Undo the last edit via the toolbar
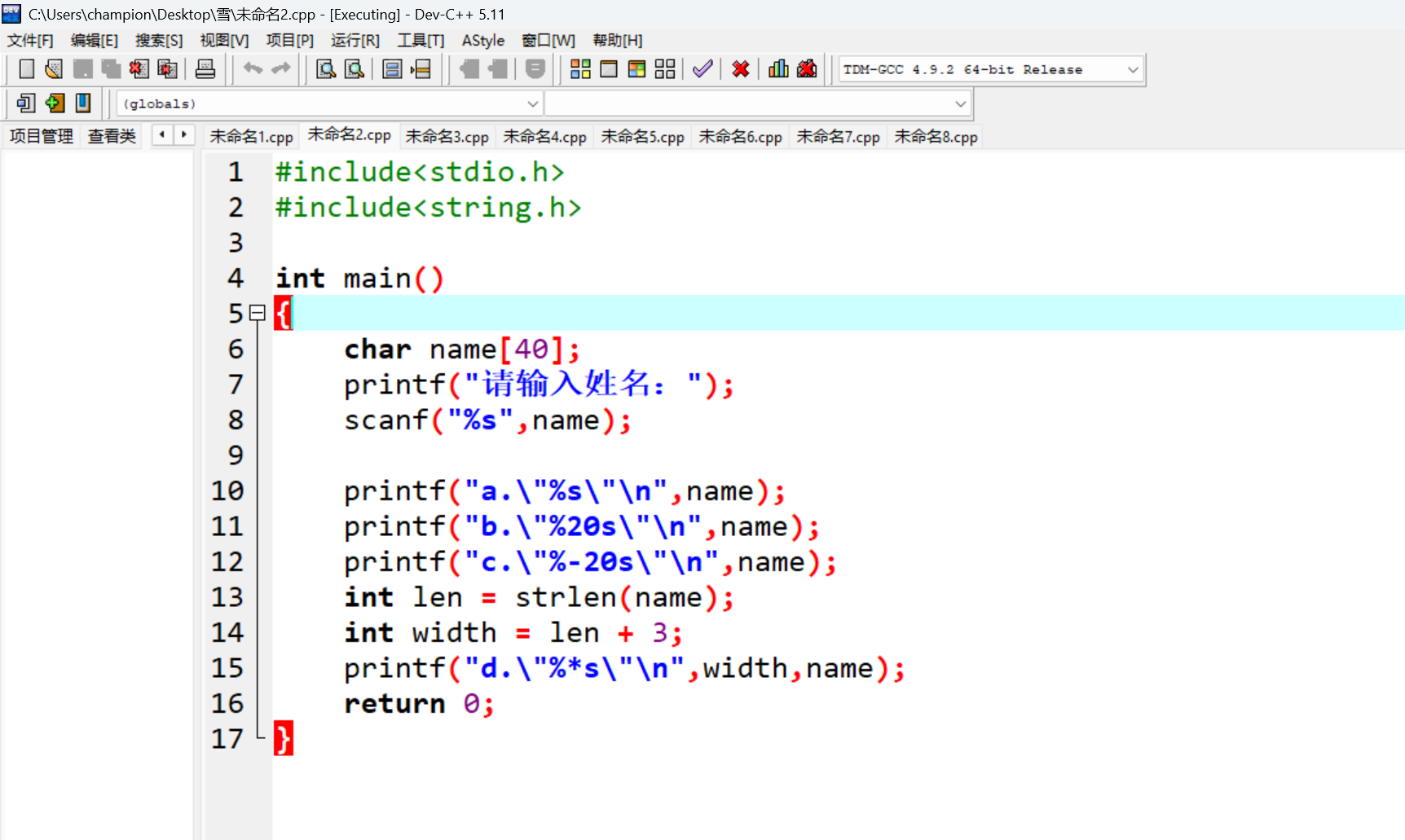 click(253, 69)
